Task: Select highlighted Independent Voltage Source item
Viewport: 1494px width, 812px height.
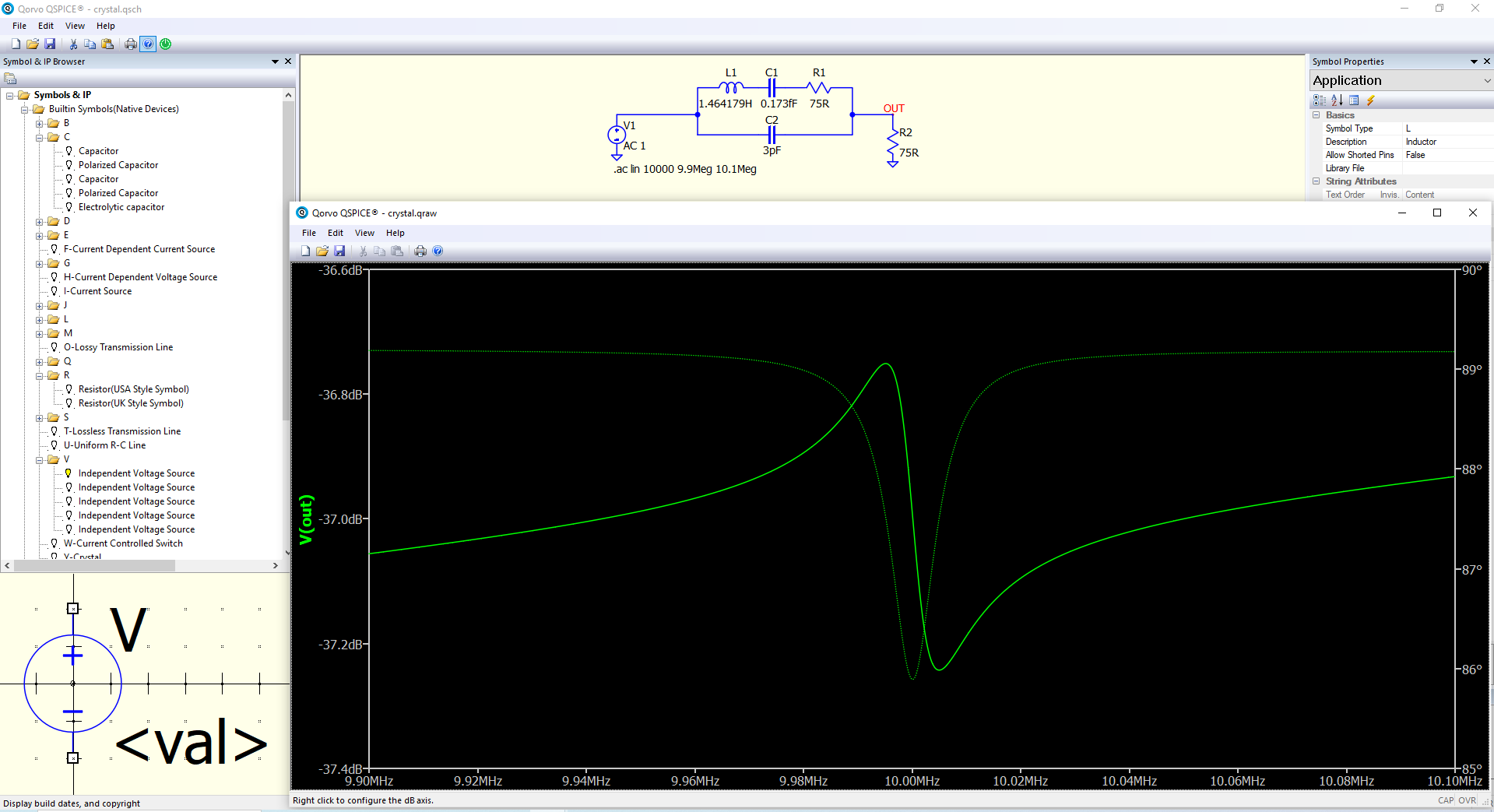Action: tap(136, 473)
